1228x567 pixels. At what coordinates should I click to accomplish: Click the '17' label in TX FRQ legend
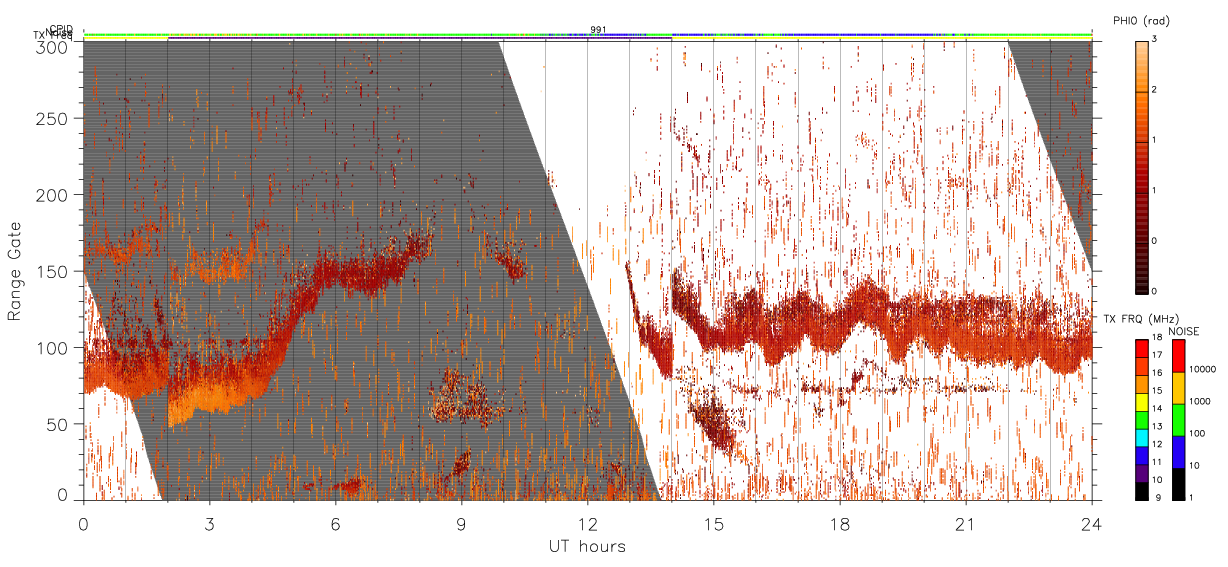[1157, 357]
